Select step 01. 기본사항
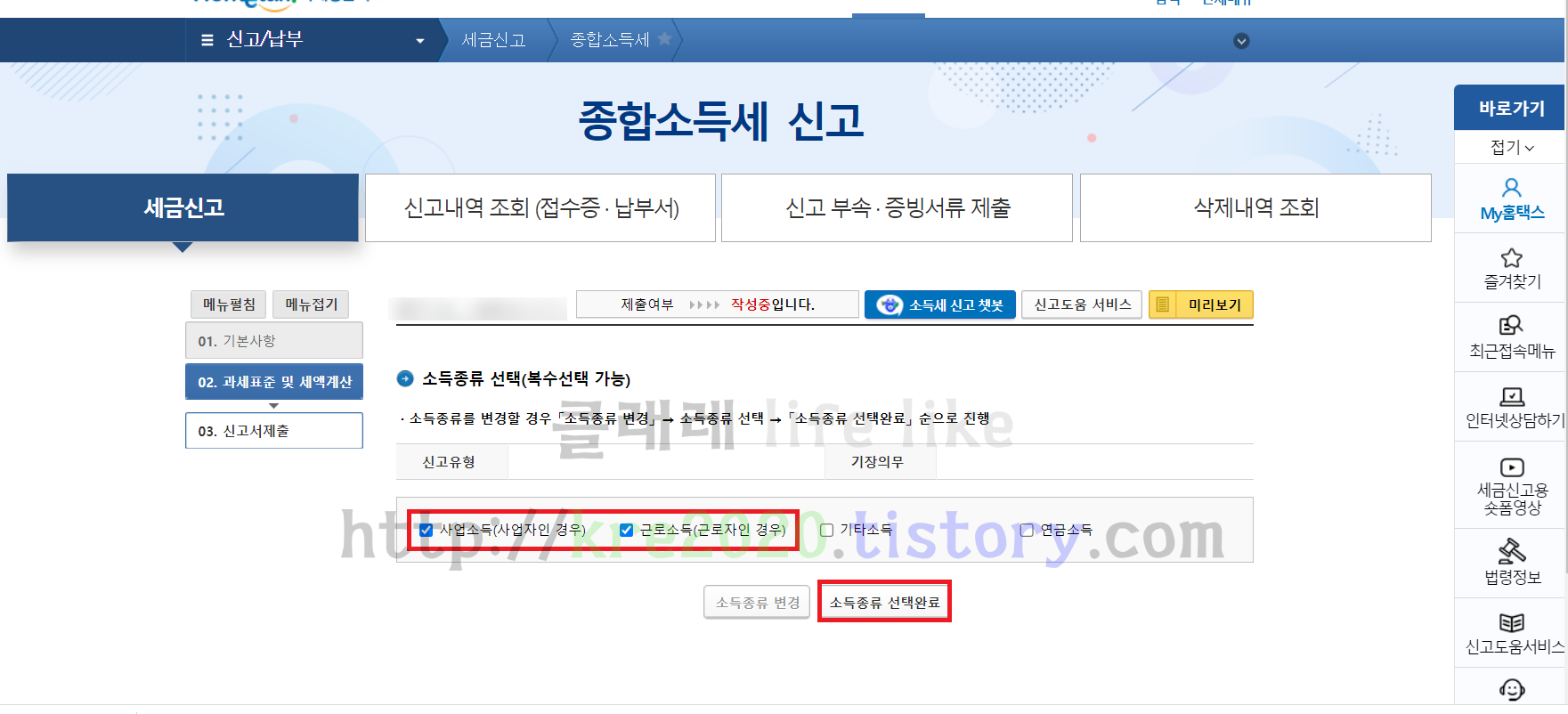The image size is (1568, 714). [274, 341]
